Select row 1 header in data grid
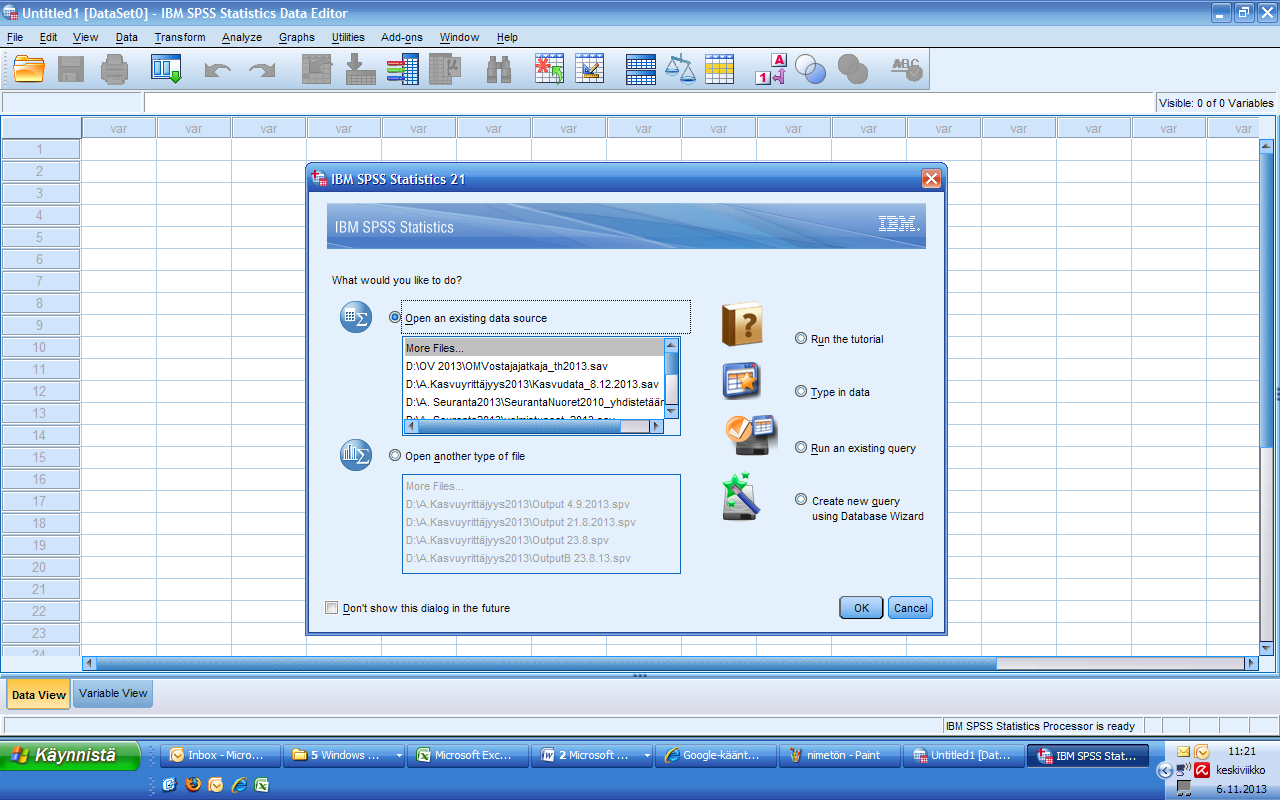 [40, 149]
